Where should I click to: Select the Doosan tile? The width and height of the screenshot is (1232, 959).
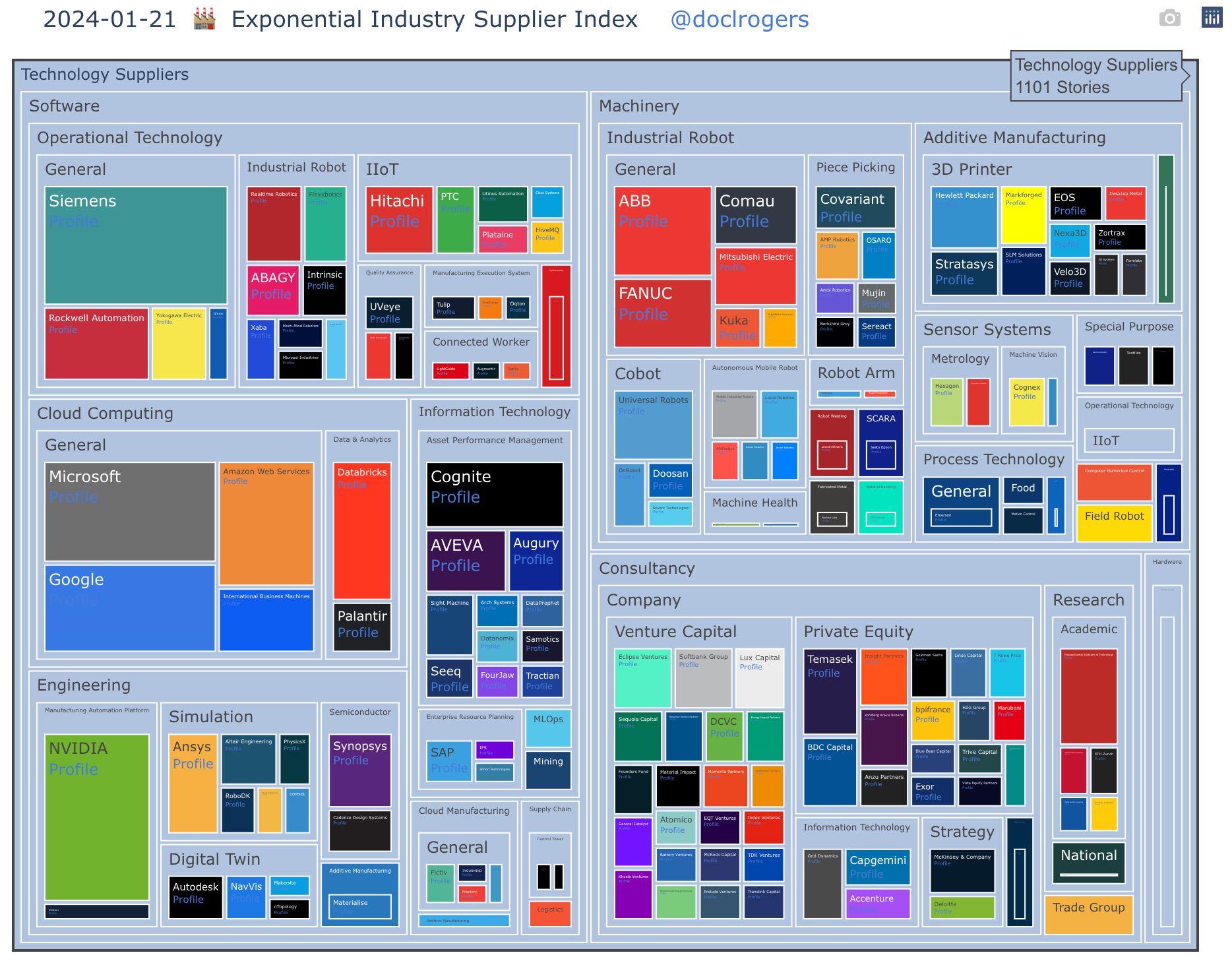[671, 480]
